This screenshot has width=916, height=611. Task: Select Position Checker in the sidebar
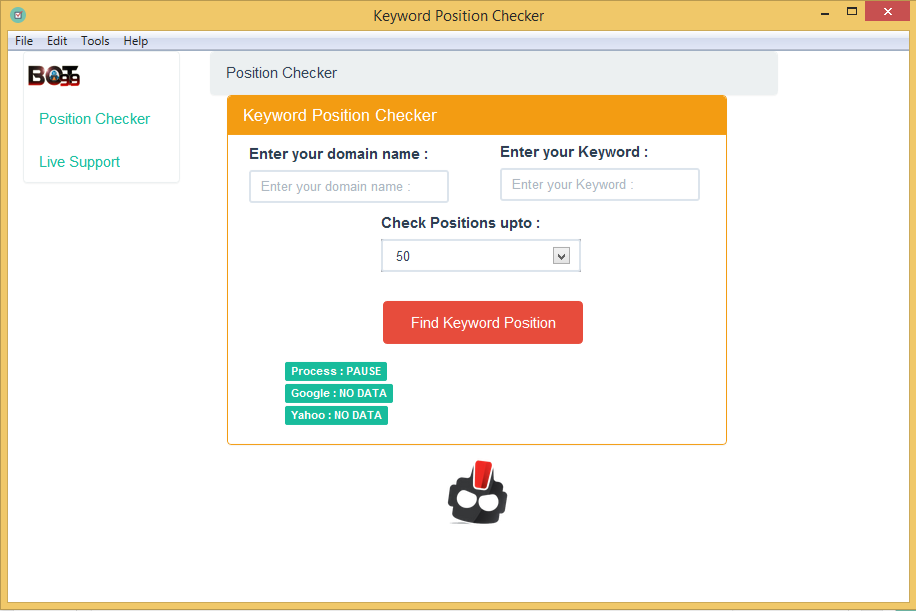click(95, 119)
